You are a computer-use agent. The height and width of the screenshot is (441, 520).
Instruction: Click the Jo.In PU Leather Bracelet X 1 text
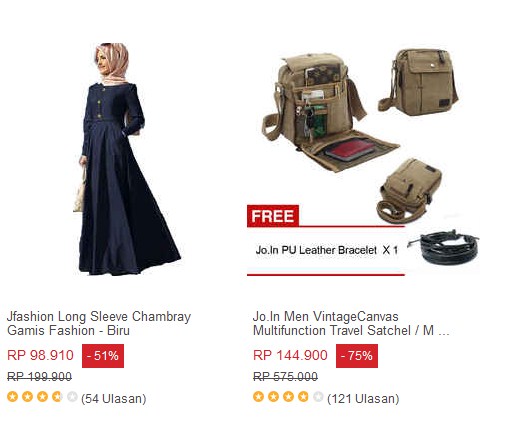[327, 250]
